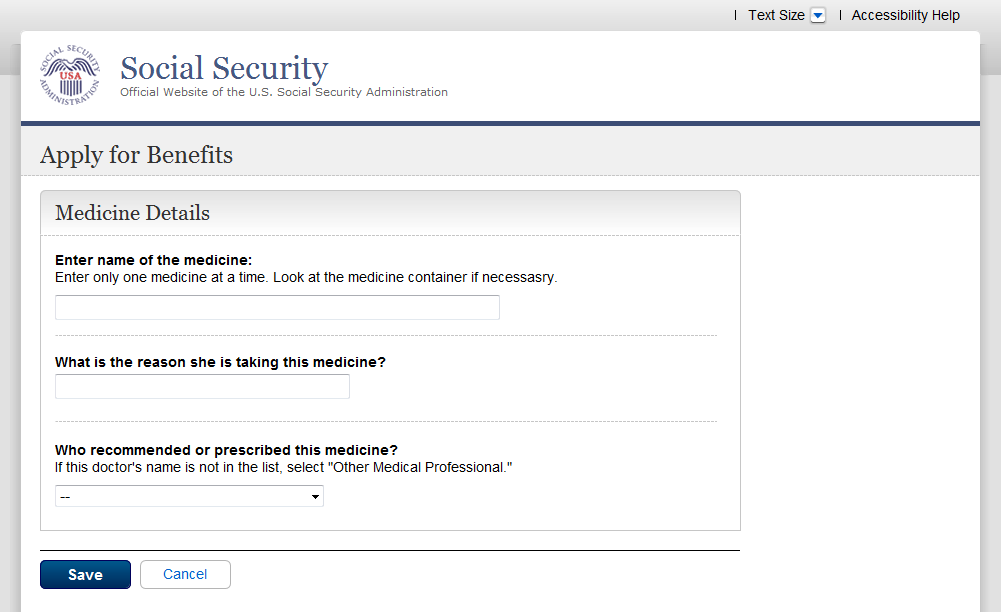The height and width of the screenshot is (612, 1002).
Task: Click the 'Other Medical Professional' instruction text
Action: [283, 467]
